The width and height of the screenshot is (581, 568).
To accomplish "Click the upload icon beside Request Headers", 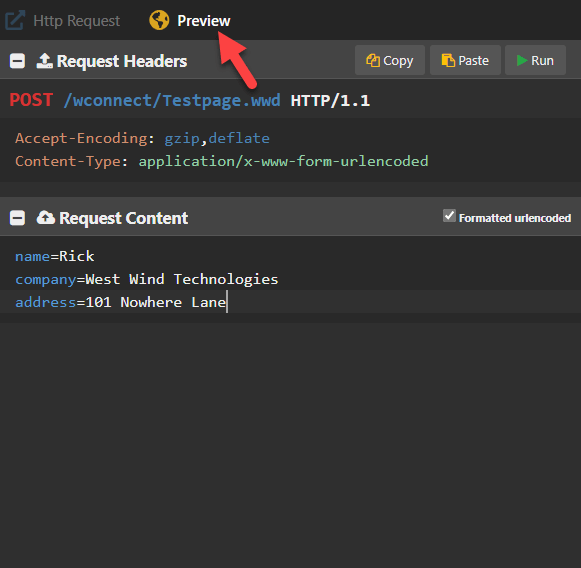I will click(x=44, y=61).
